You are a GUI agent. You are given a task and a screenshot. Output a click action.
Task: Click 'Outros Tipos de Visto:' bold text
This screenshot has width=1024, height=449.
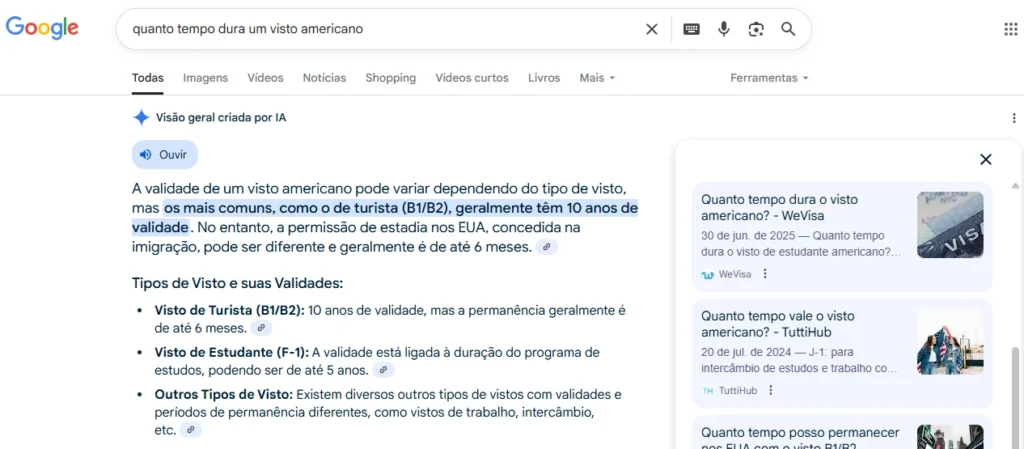(x=225, y=395)
